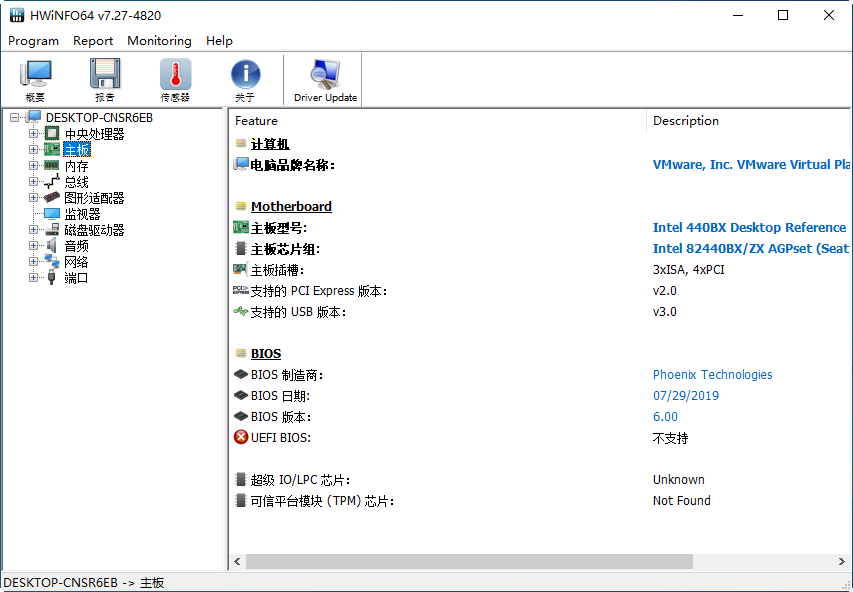This screenshot has height=592, width=853.
Task: Click the computer icon beside 电脑品牌名称
Action: pyautogui.click(x=241, y=164)
